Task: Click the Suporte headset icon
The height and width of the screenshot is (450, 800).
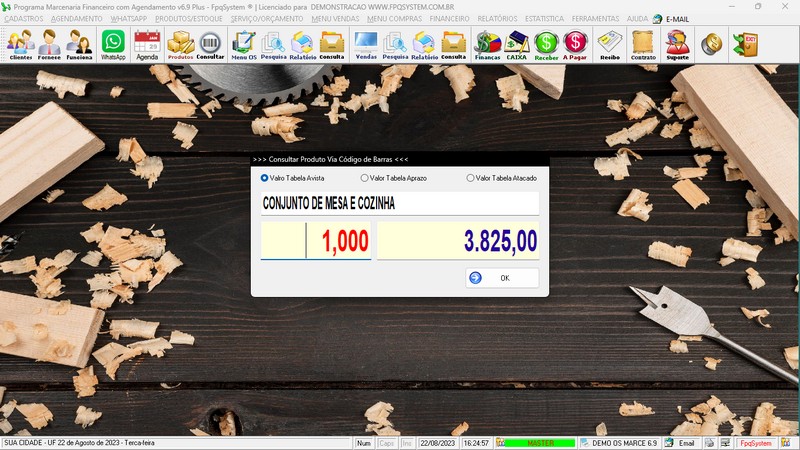Action: (x=678, y=45)
